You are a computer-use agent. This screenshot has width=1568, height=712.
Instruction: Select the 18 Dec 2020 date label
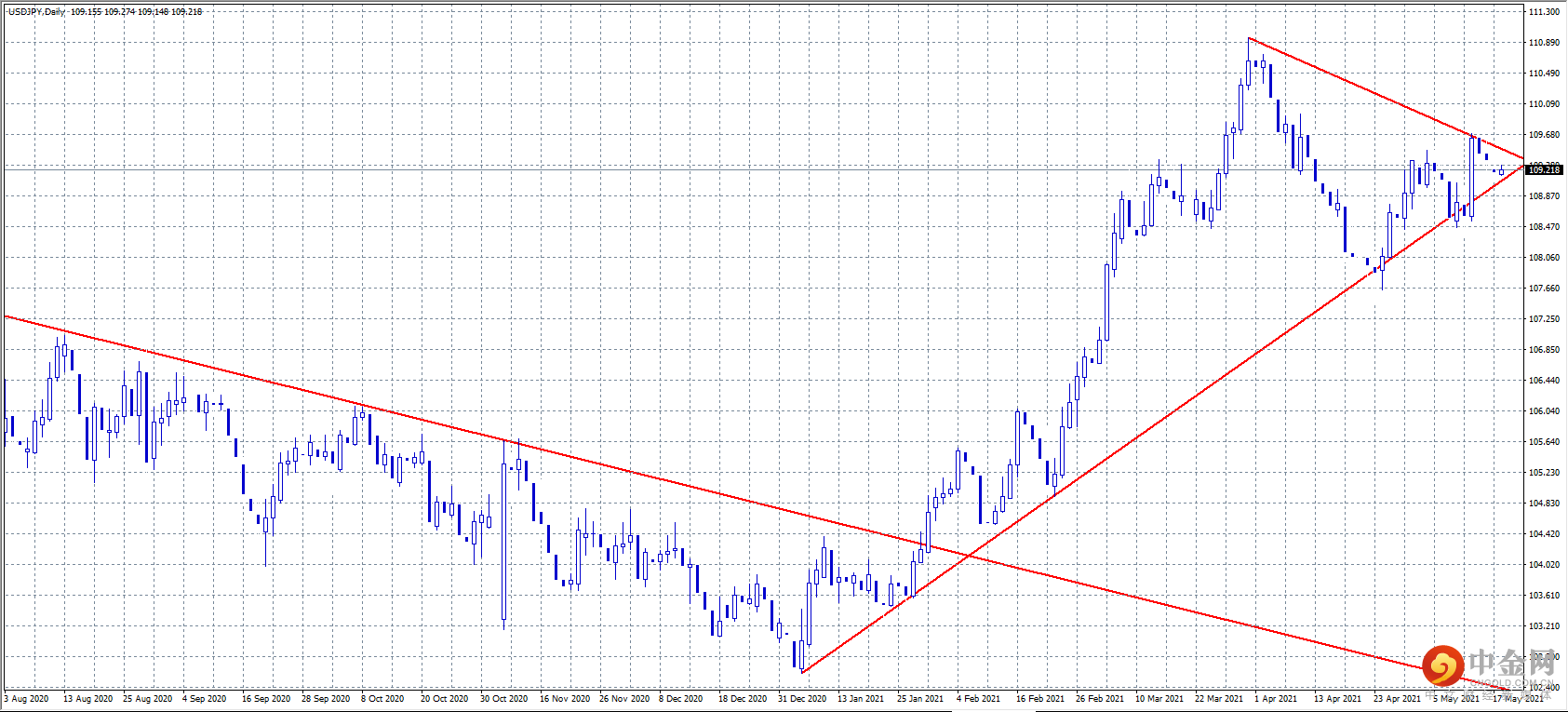[743, 699]
